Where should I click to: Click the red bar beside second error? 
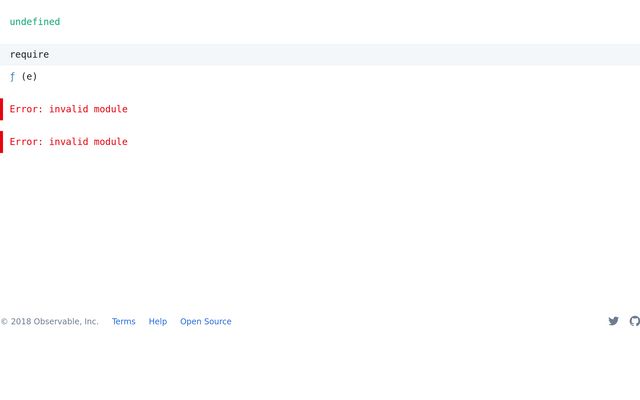2,142
